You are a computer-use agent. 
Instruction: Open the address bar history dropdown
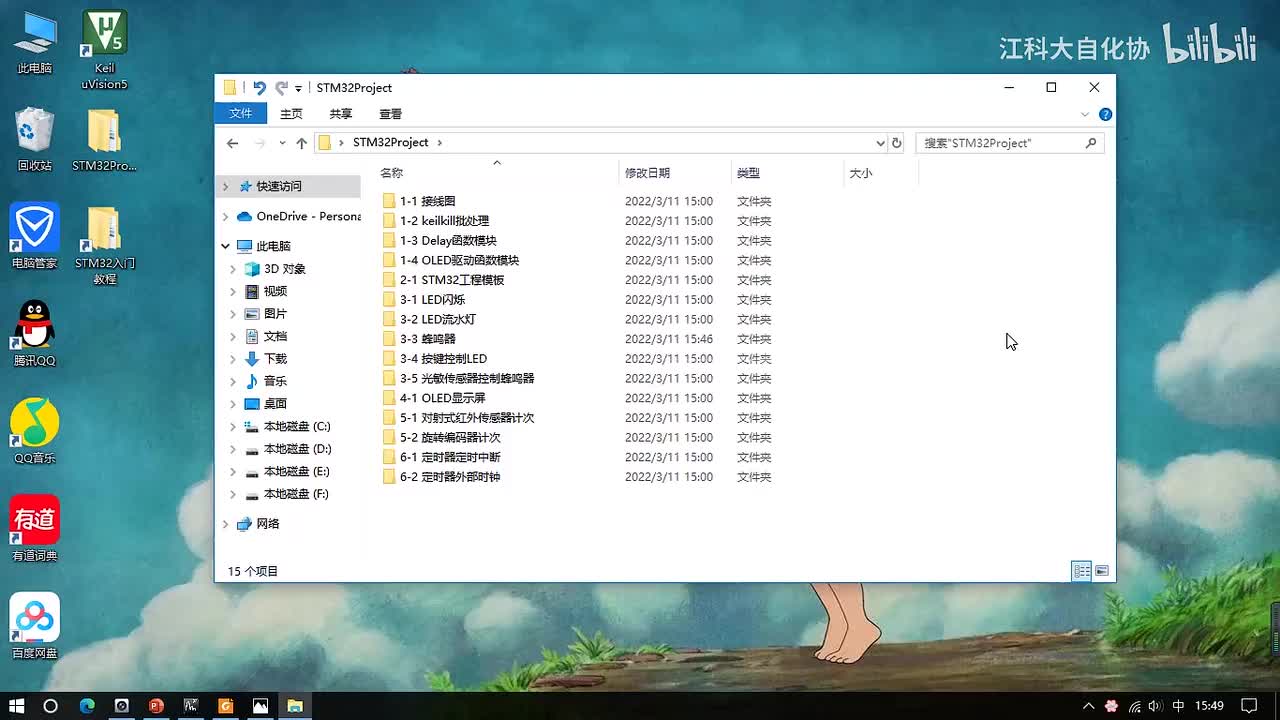pos(880,143)
